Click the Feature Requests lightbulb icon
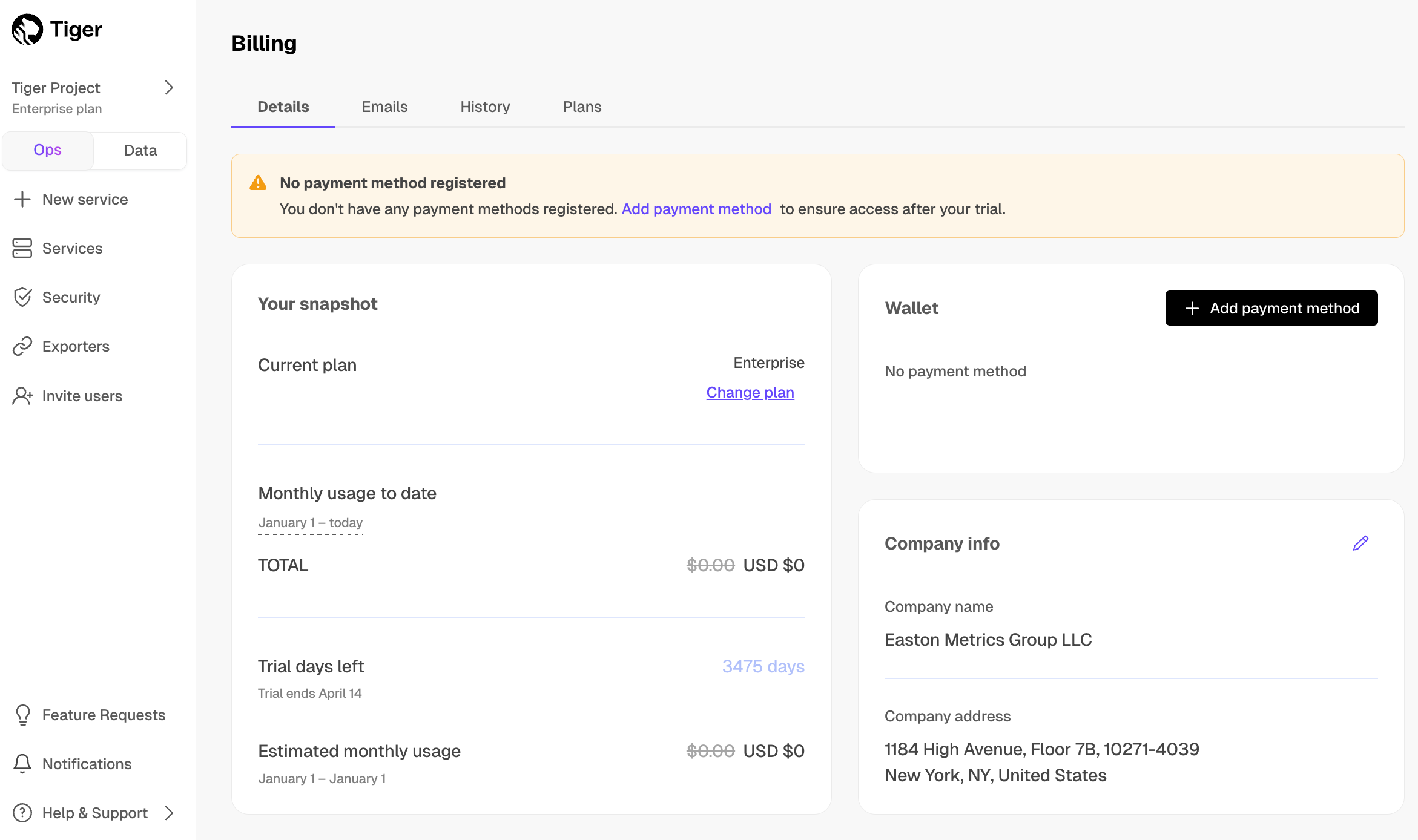1418x840 pixels. (22, 715)
